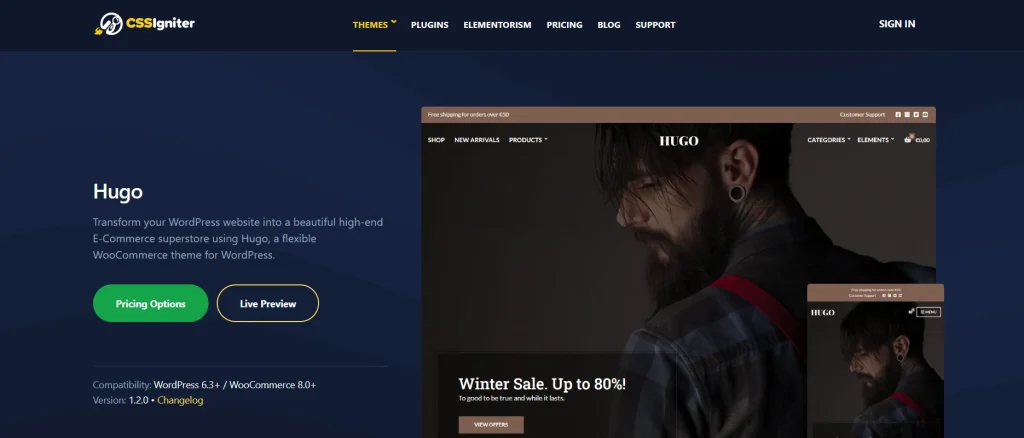1024x438 pixels.
Task: Click the cart icon in mobile preview
Action: [910, 311]
